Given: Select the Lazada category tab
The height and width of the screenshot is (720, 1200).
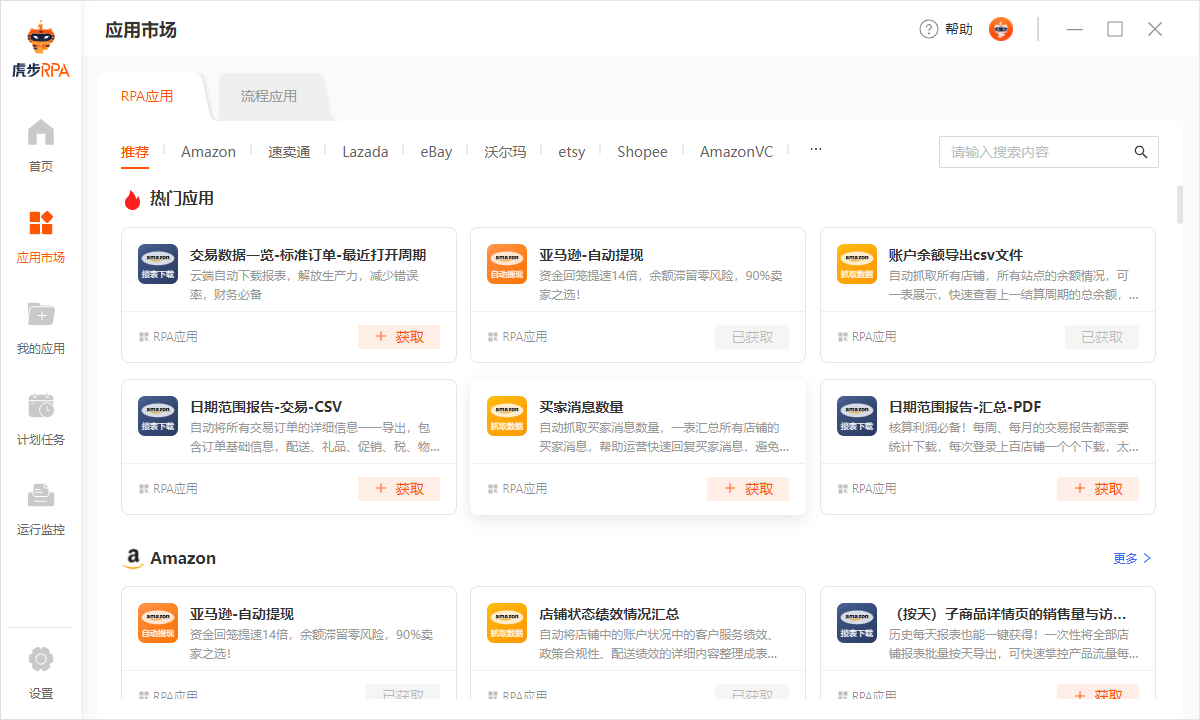Looking at the screenshot, I should (365, 152).
